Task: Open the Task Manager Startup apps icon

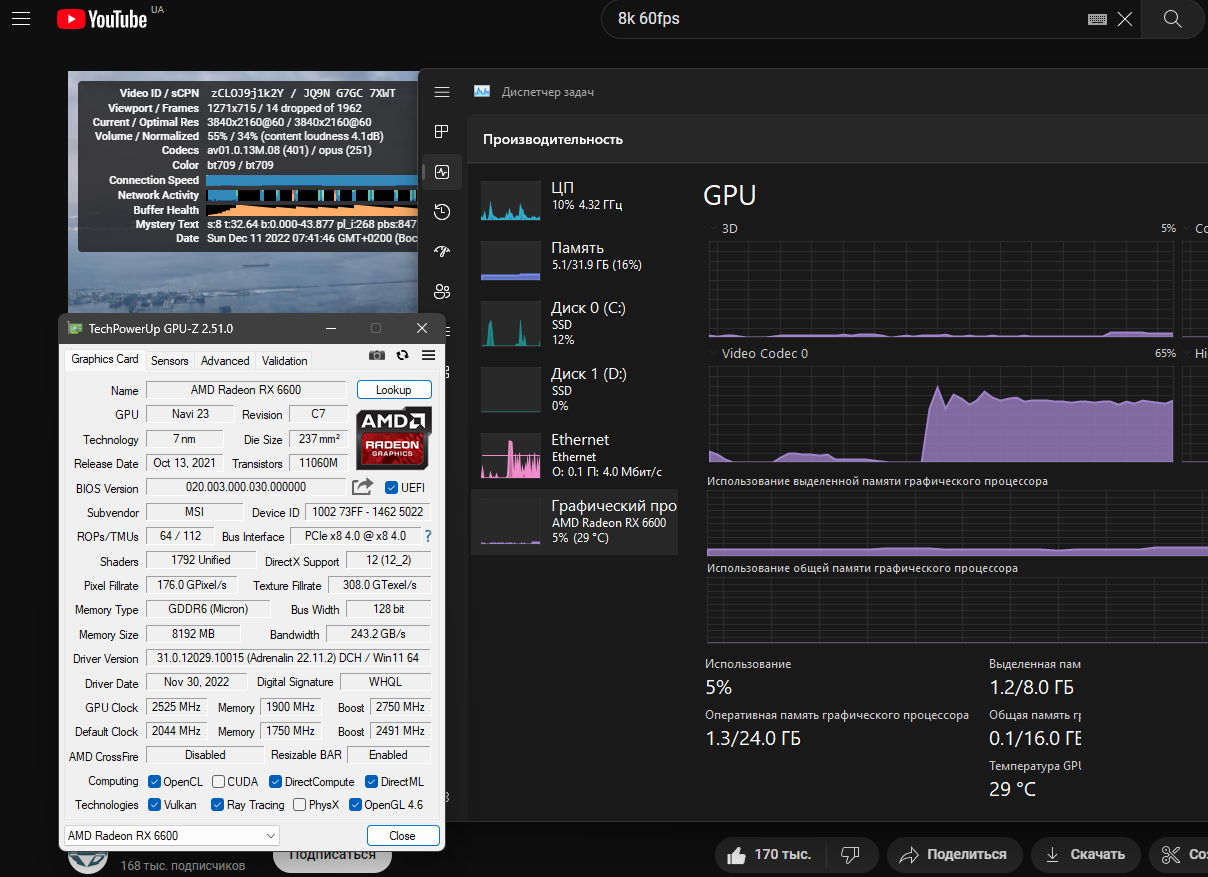Action: click(442, 252)
